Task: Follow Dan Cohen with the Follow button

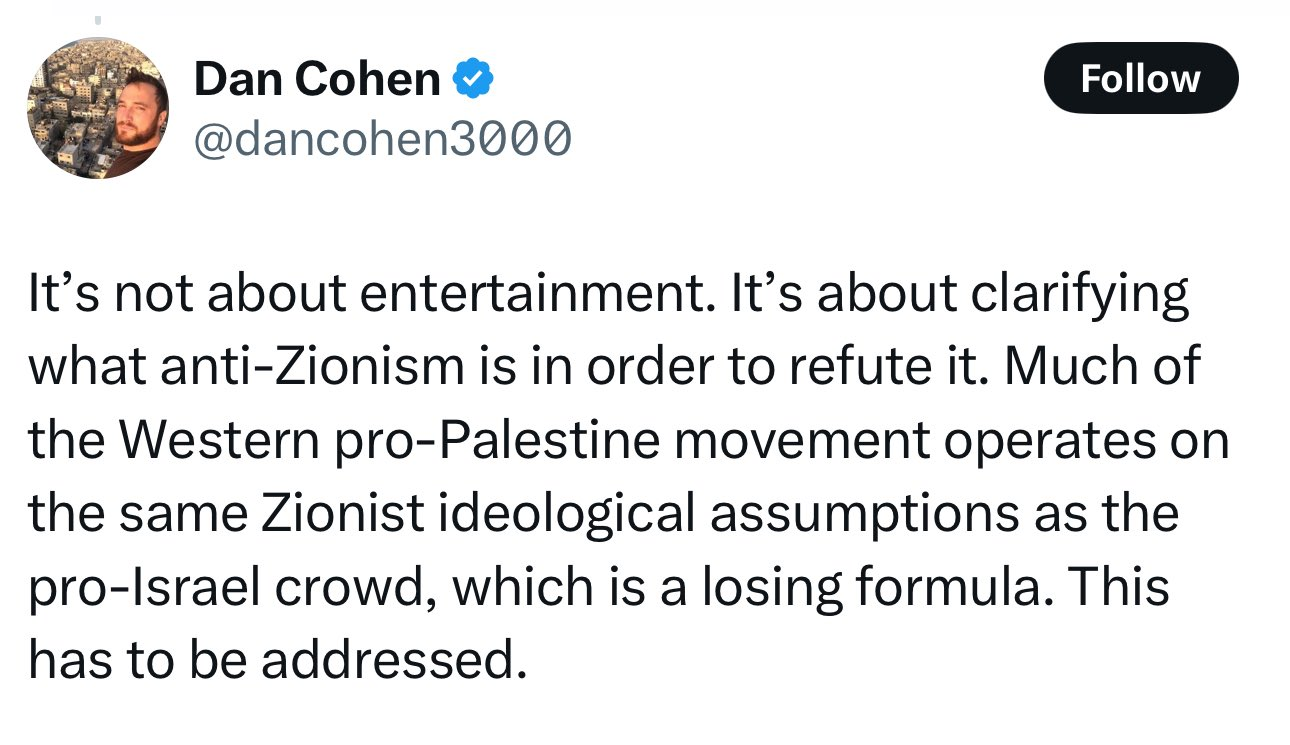Action: [x=1140, y=78]
